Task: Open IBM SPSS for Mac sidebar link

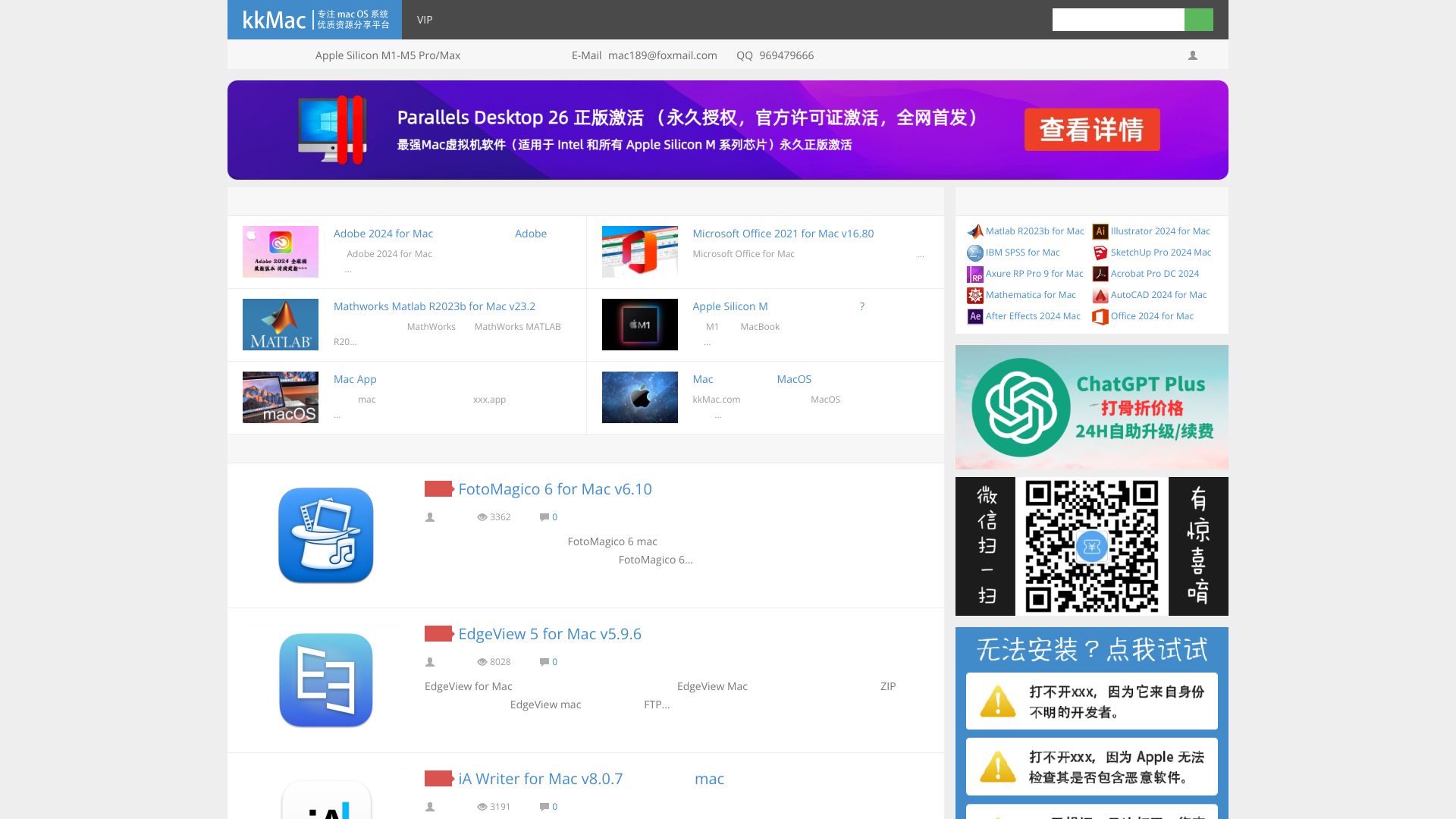Action: pos(1023,253)
